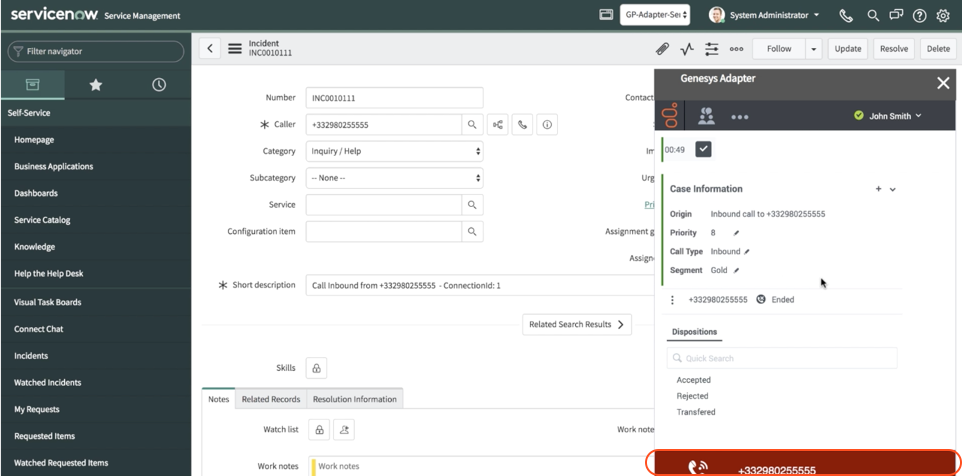
Task: Select the Accepted disposition
Action: click(x=693, y=380)
